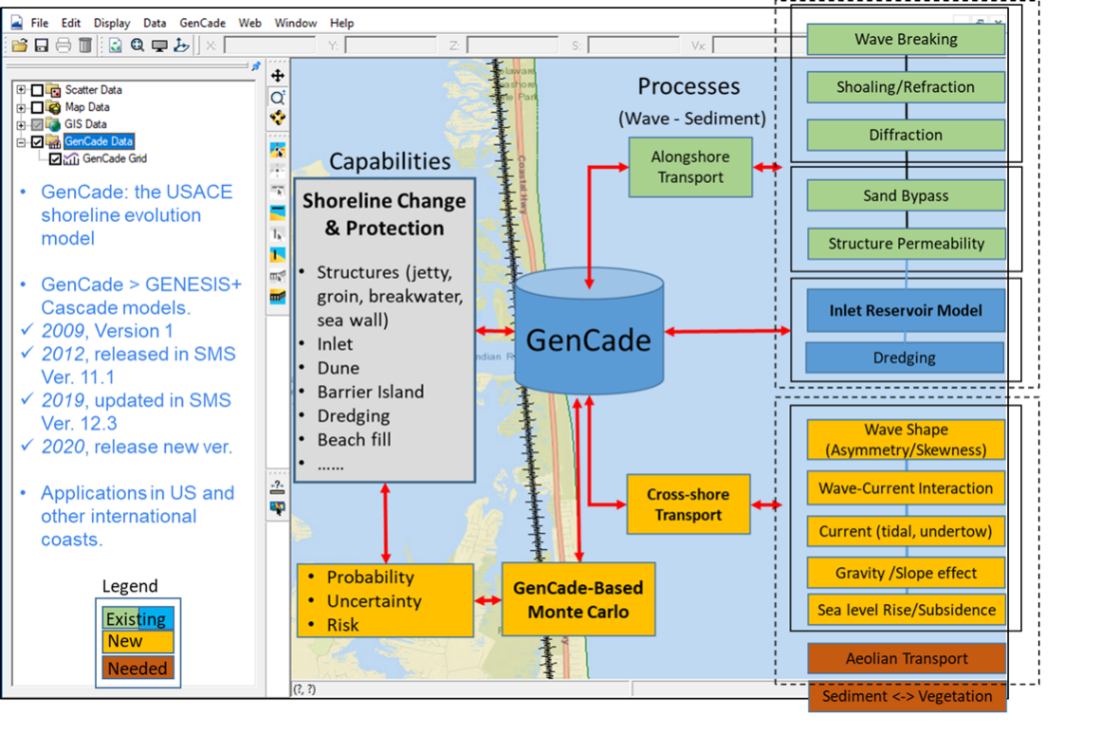Click the "(?, ?)" status bar coordinates
1100x736 pixels.
[304, 689]
